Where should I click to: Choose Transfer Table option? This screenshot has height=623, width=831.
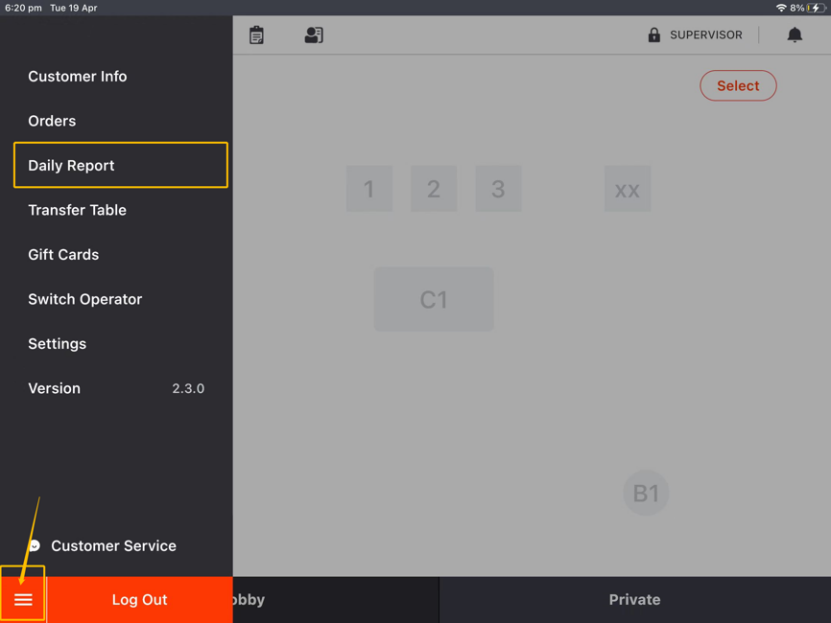[x=77, y=210]
